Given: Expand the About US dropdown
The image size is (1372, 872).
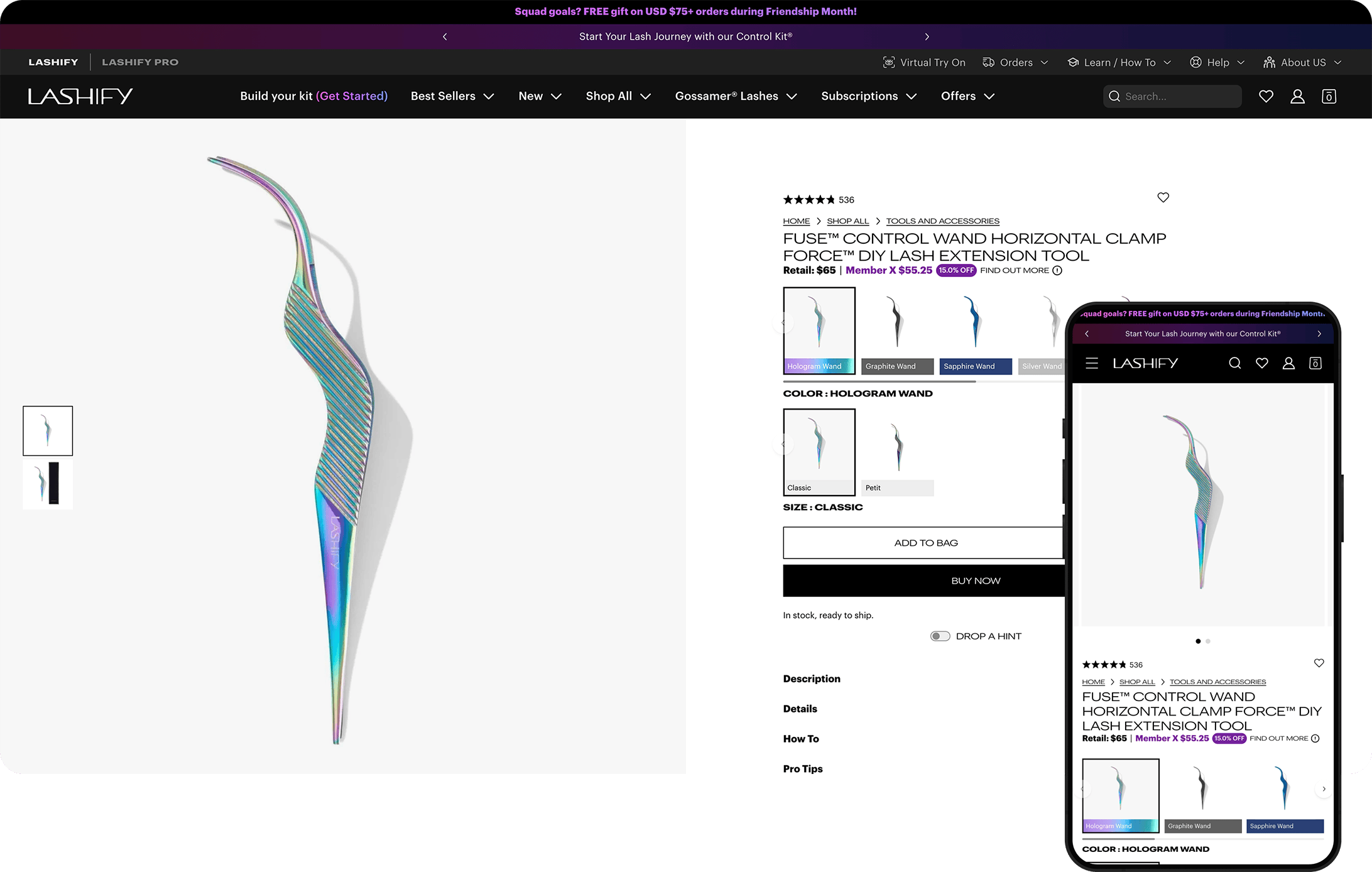Looking at the screenshot, I should (x=1302, y=62).
